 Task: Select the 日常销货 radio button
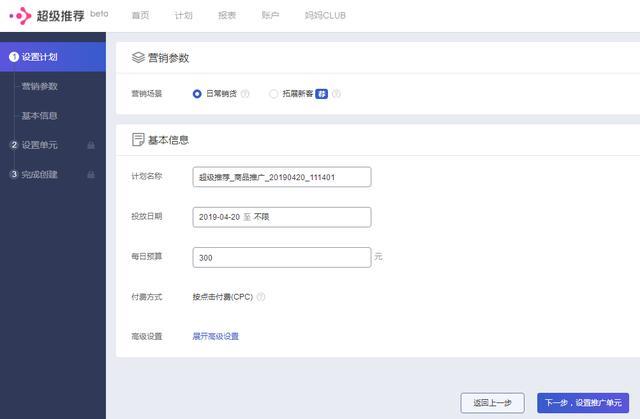coord(197,94)
